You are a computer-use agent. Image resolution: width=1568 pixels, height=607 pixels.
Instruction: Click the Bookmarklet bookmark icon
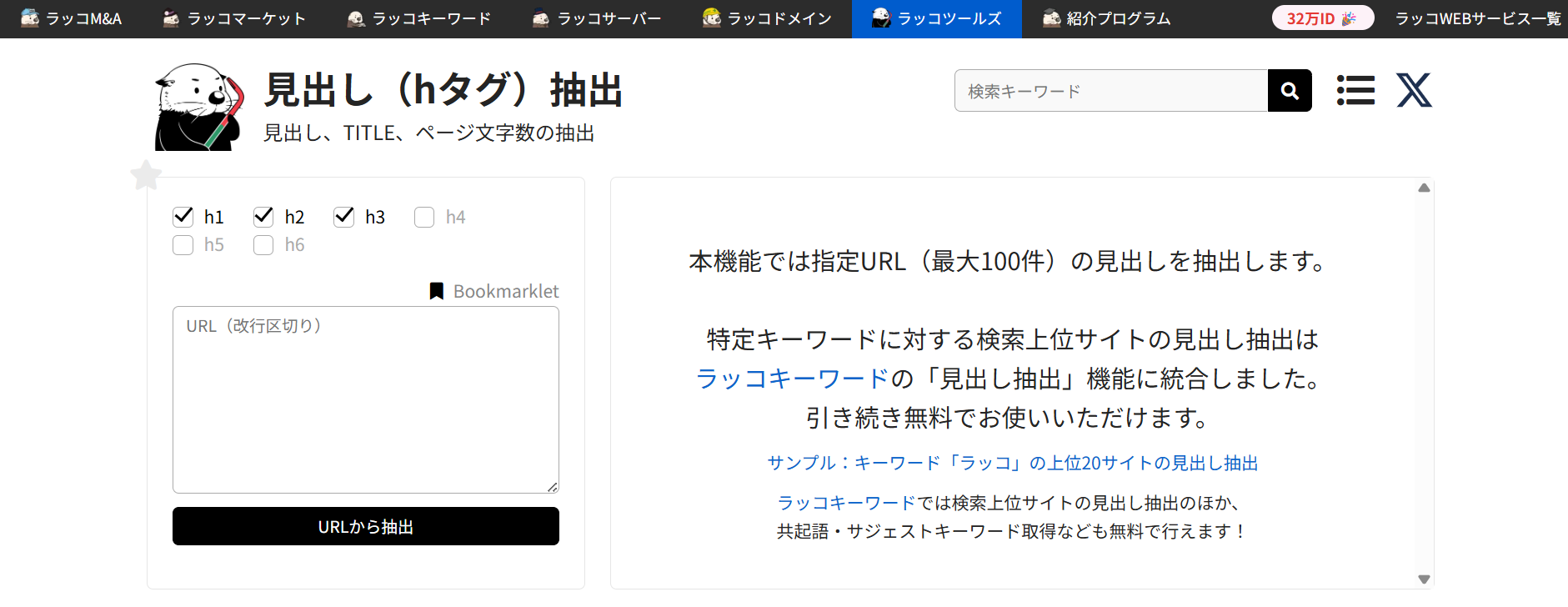click(436, 291)
